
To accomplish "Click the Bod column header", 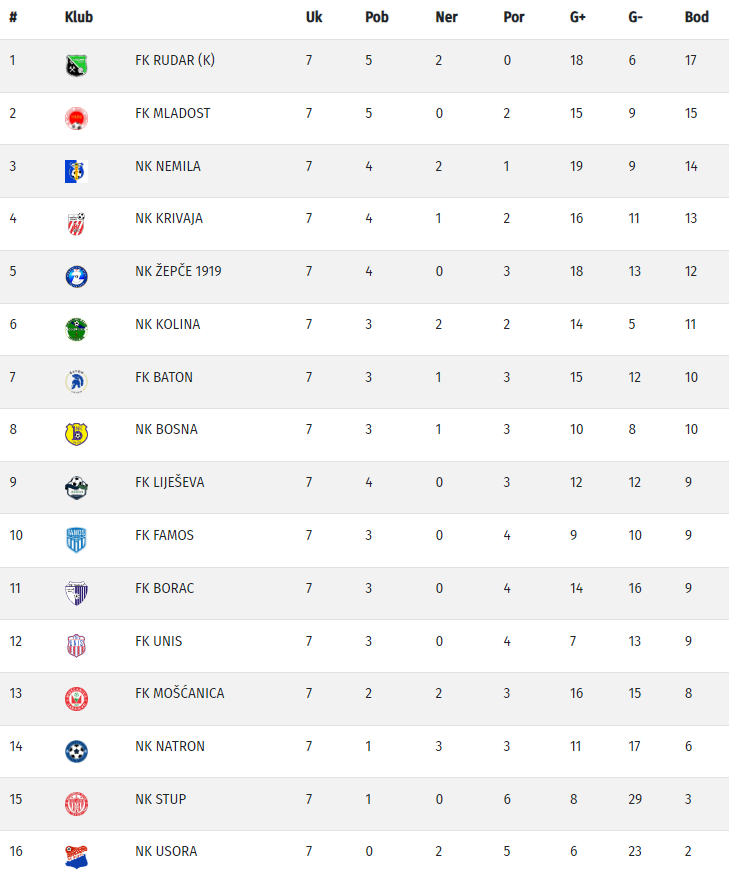I will pos(696,17).
